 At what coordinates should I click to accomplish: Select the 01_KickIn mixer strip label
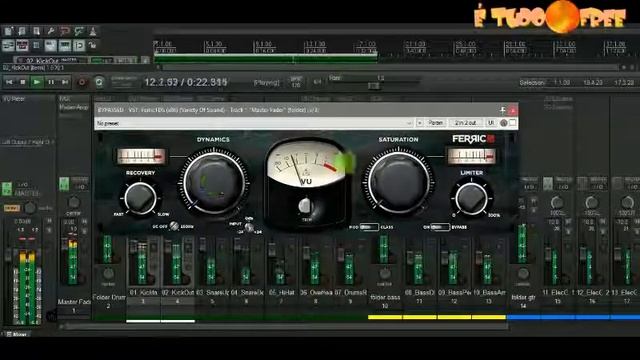[x=143, y=293]
